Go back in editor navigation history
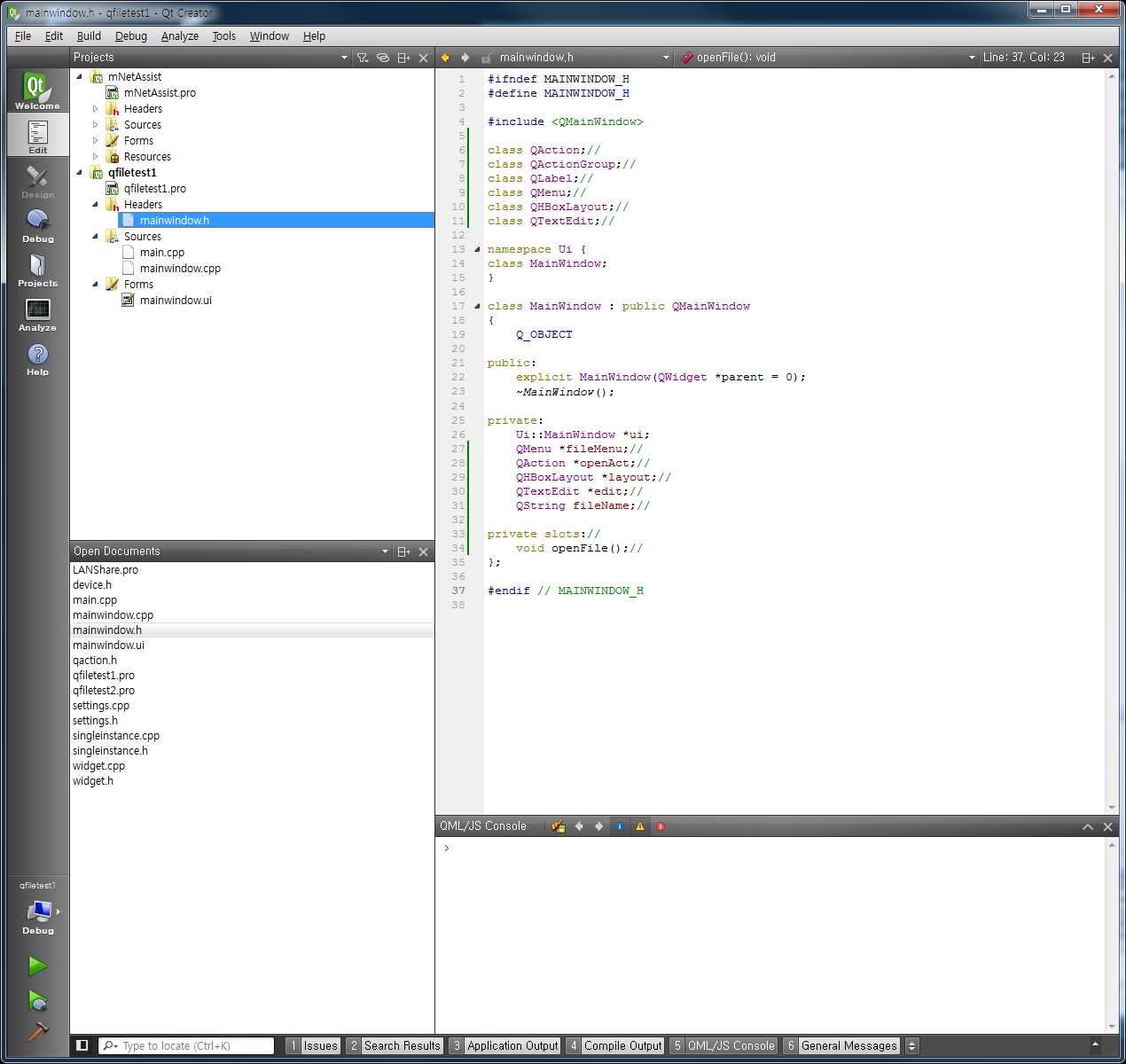The height and width of the screenshot is (1064, 1126). pyautogui.click(x=445, y=58)
